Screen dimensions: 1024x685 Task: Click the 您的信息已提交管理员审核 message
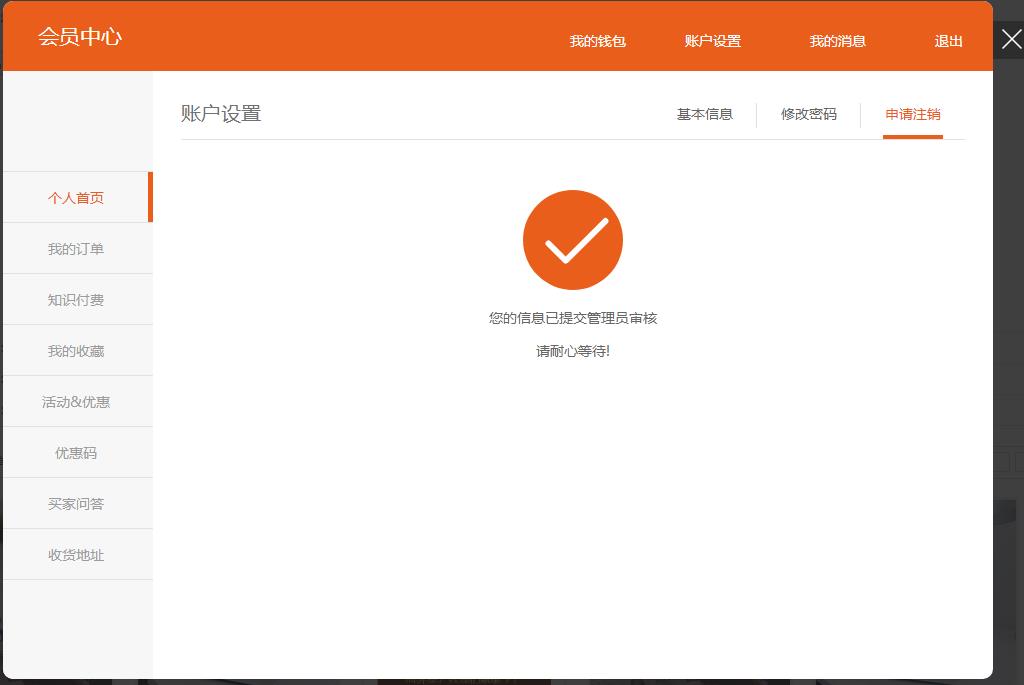point(572,318)
